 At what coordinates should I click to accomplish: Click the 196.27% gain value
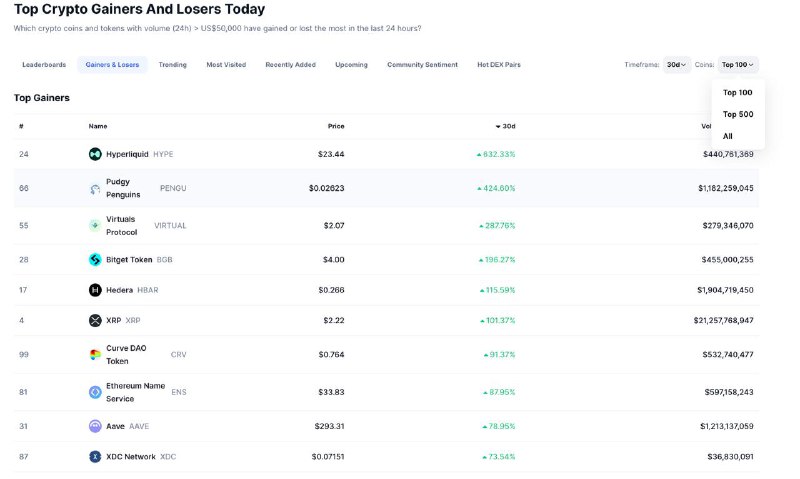click(497, 260)
